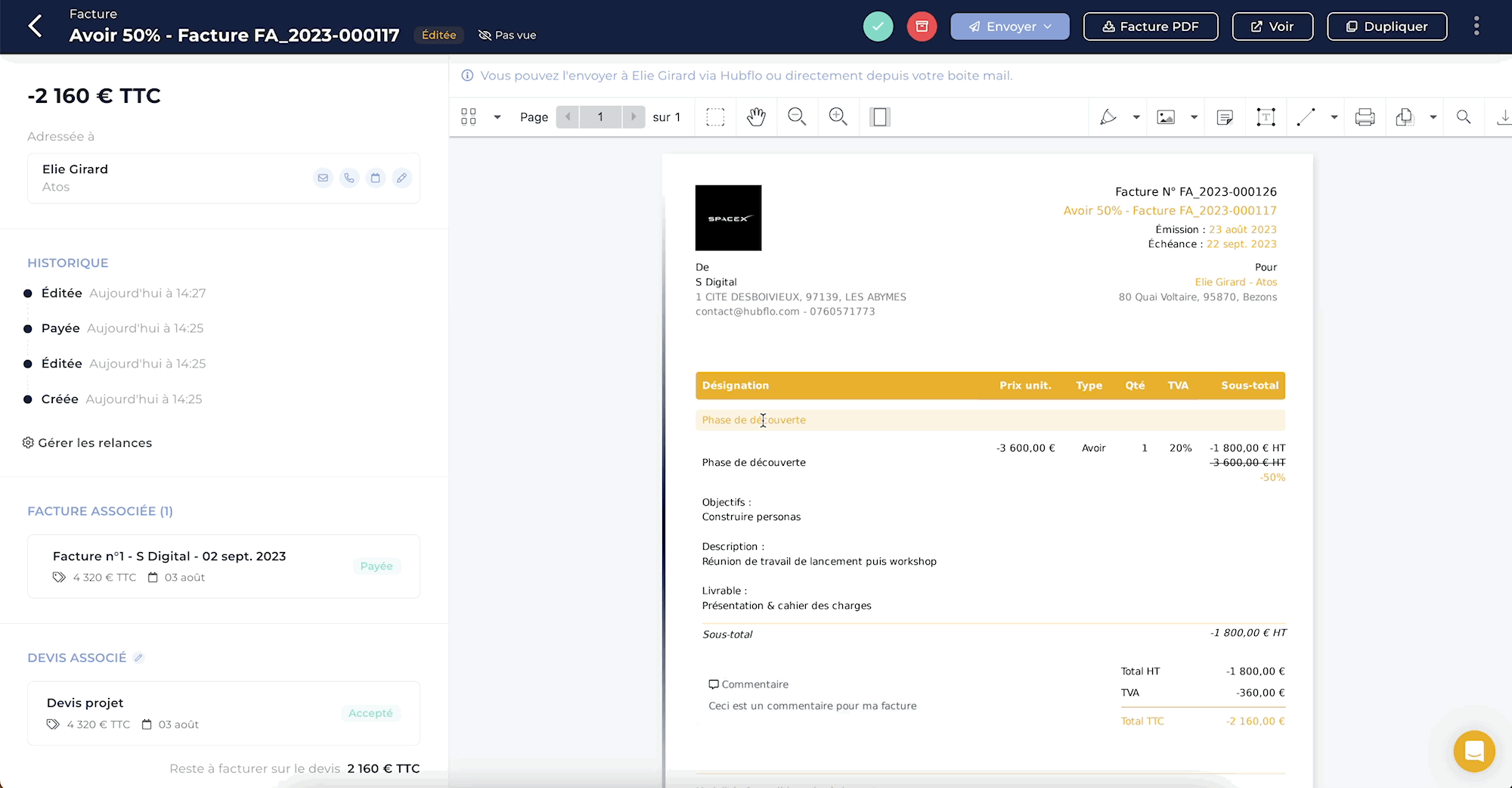
Task: Open the three-dot more options menu
Action: pyautogui.click(x=1476, y=26)
